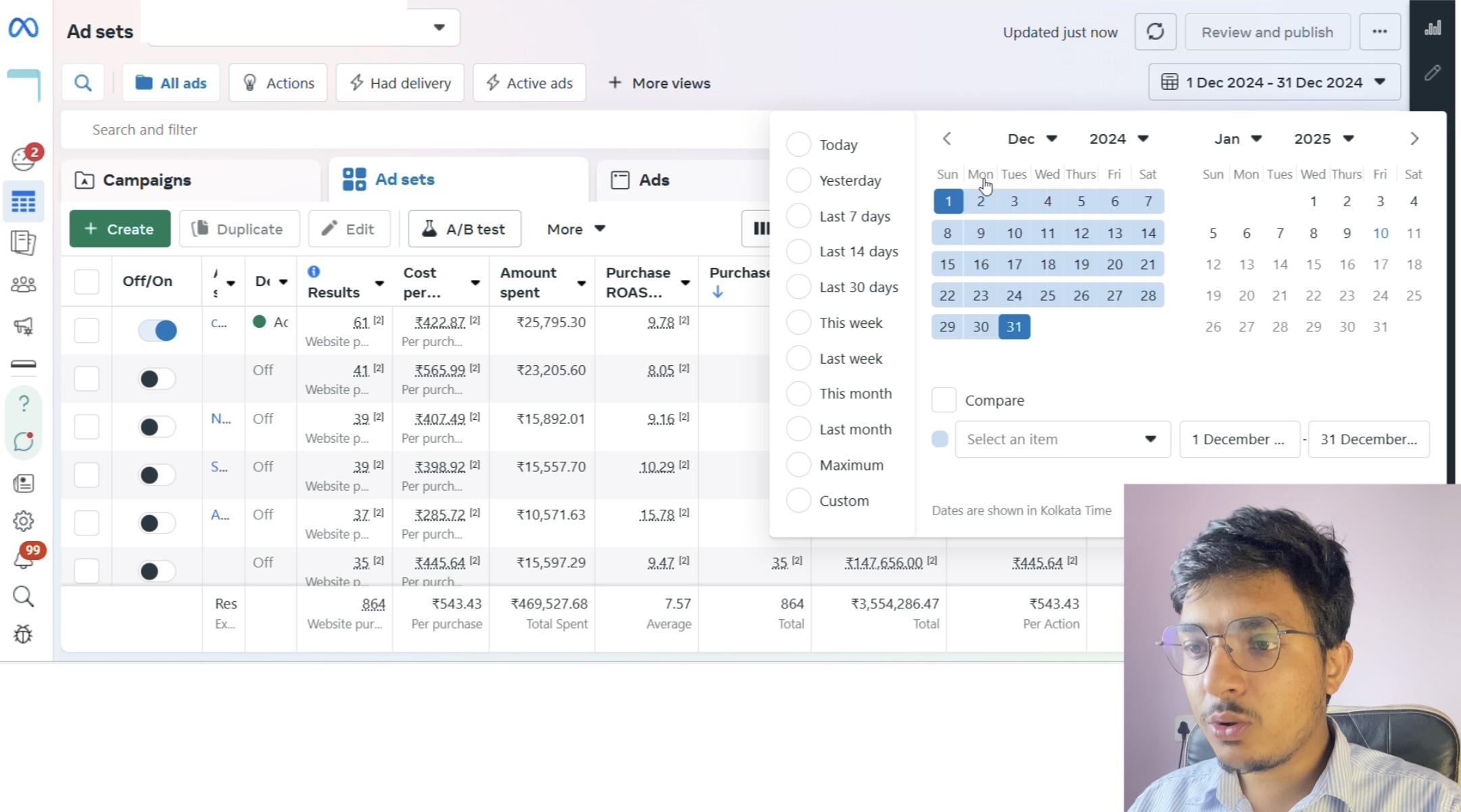Image resolution: width=1461 pixels, height=812 pixels.
Task: Enable the Compare checkbox
Action: click(944, 400)
